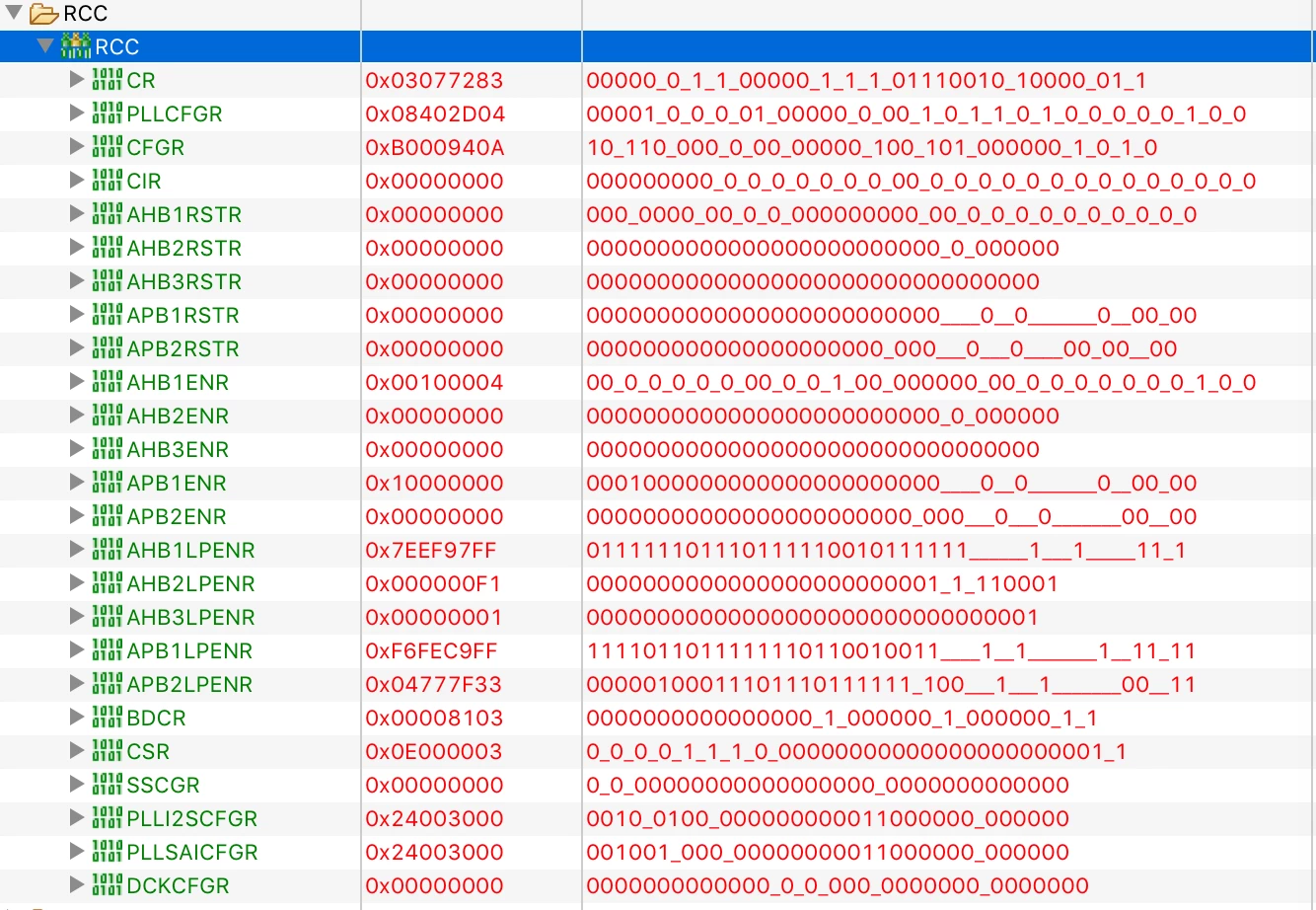Screen dimensions: 1316x910
Task: Collapse the top-level RCC folder
Action: (x=14, y=13)
